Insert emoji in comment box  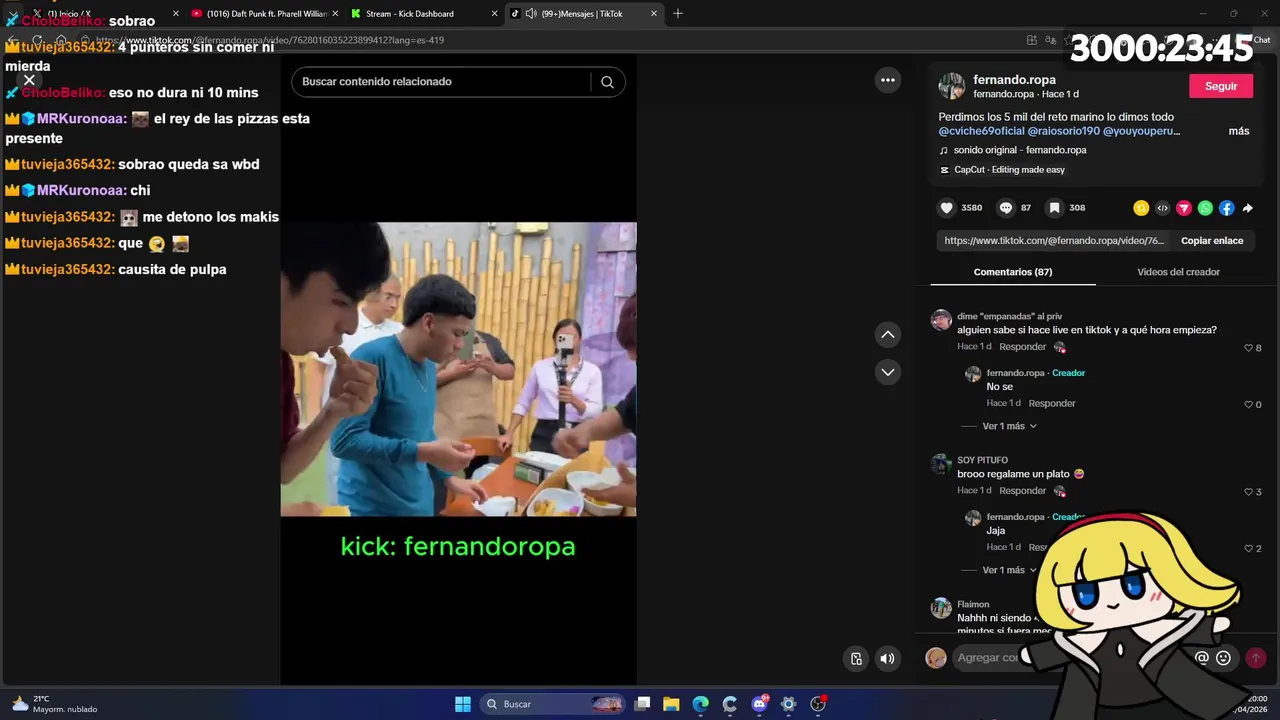click(x=1223, y=658)
